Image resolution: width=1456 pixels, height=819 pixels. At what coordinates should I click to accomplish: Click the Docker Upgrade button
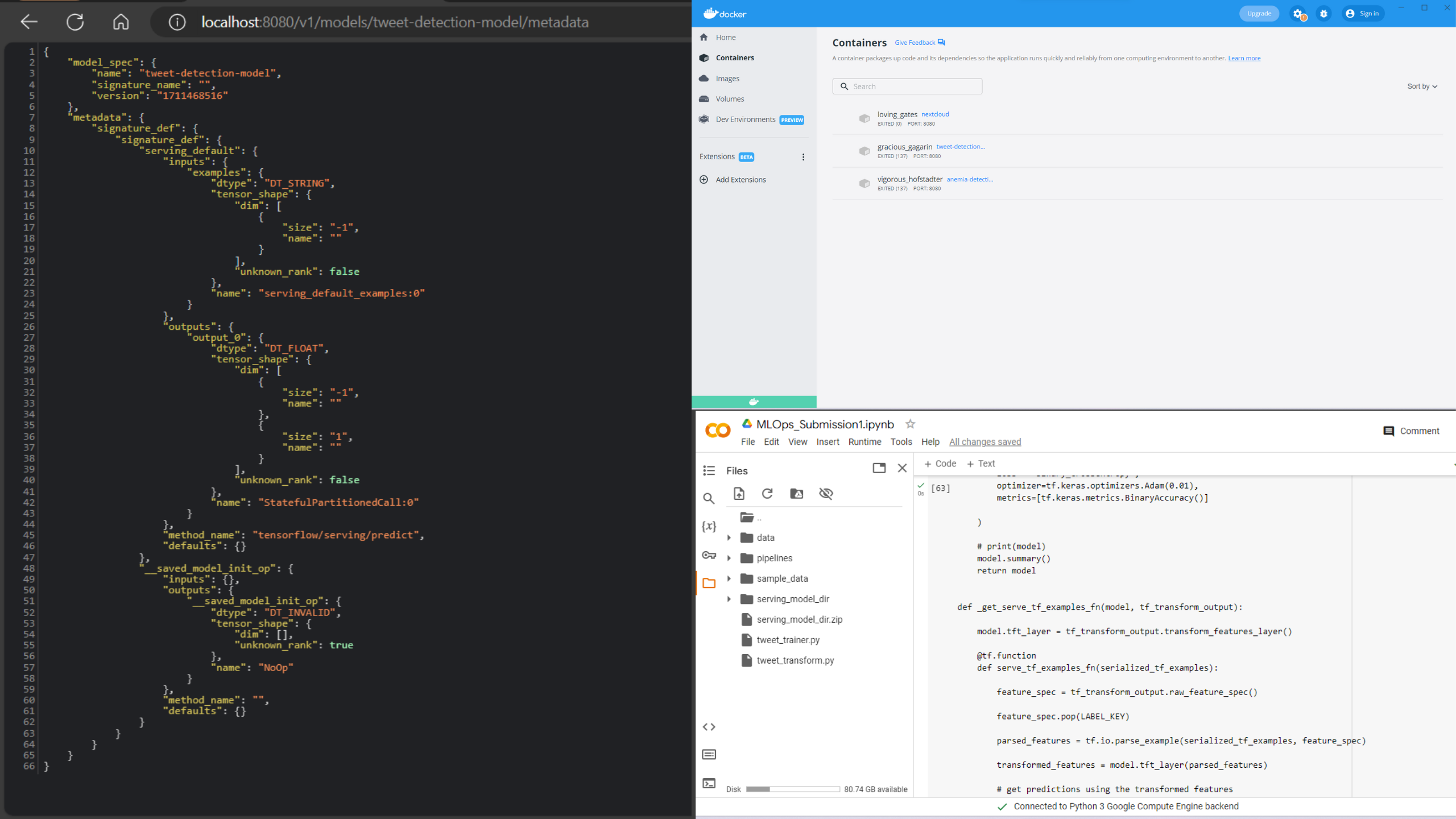(x=1259, y=14)
